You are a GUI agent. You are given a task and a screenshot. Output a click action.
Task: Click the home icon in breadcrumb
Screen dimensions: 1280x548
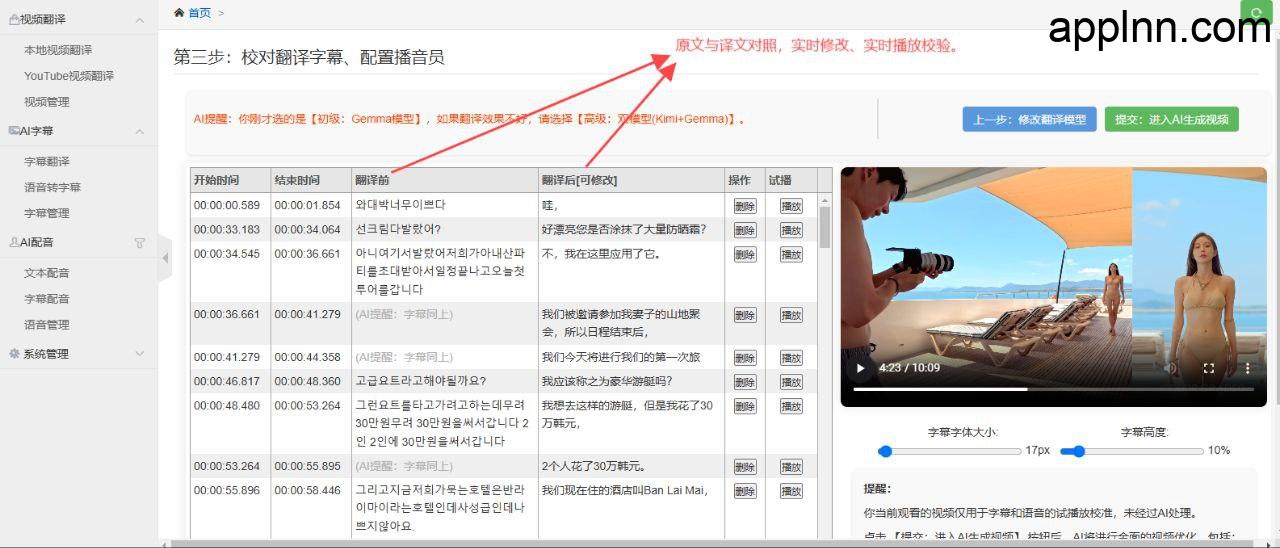click(x=179, y=13)
